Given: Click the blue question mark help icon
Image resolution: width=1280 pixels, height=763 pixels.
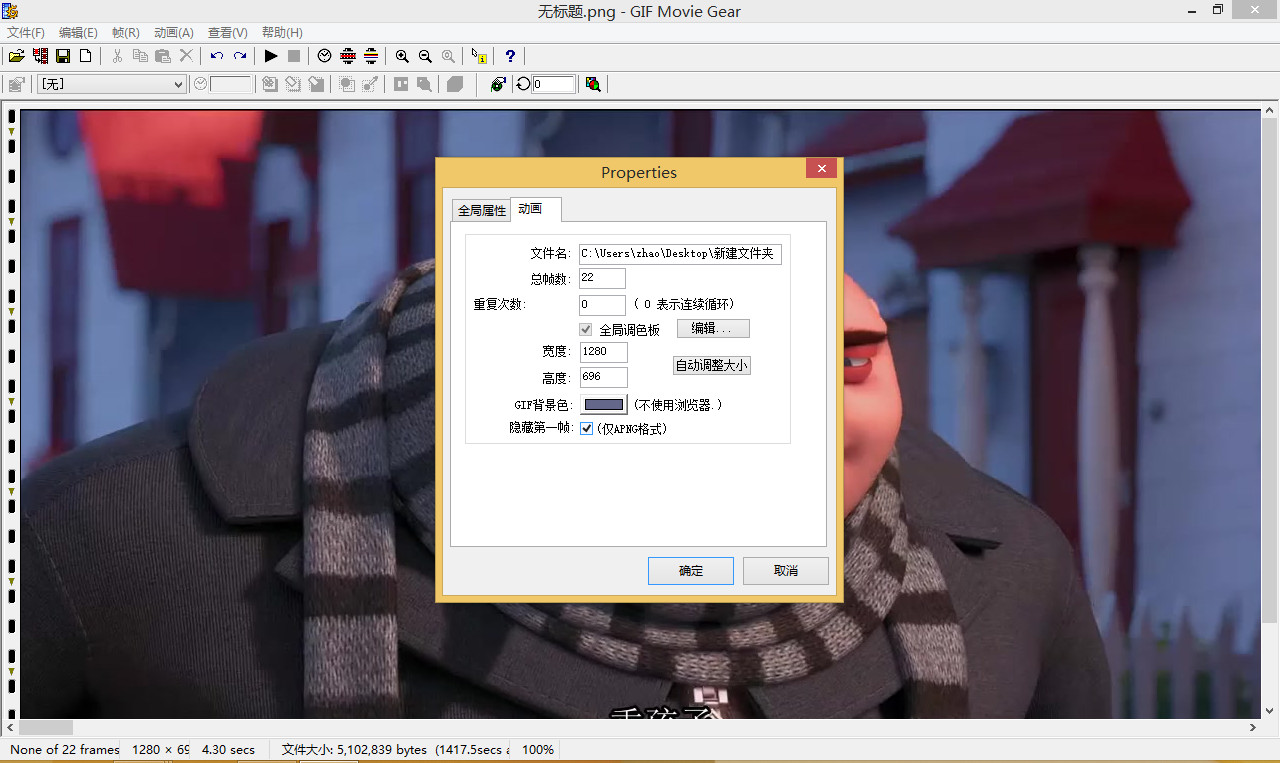Looking at the screenshot, I should tap(510, 56).
